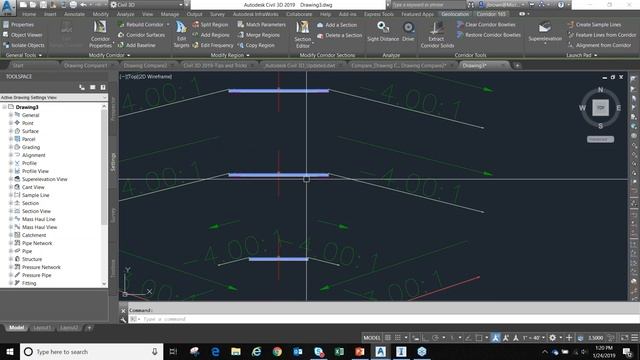Toggle polar tracking in the status bar
This screenshot has height=360, width=640.
pos(436,338)
